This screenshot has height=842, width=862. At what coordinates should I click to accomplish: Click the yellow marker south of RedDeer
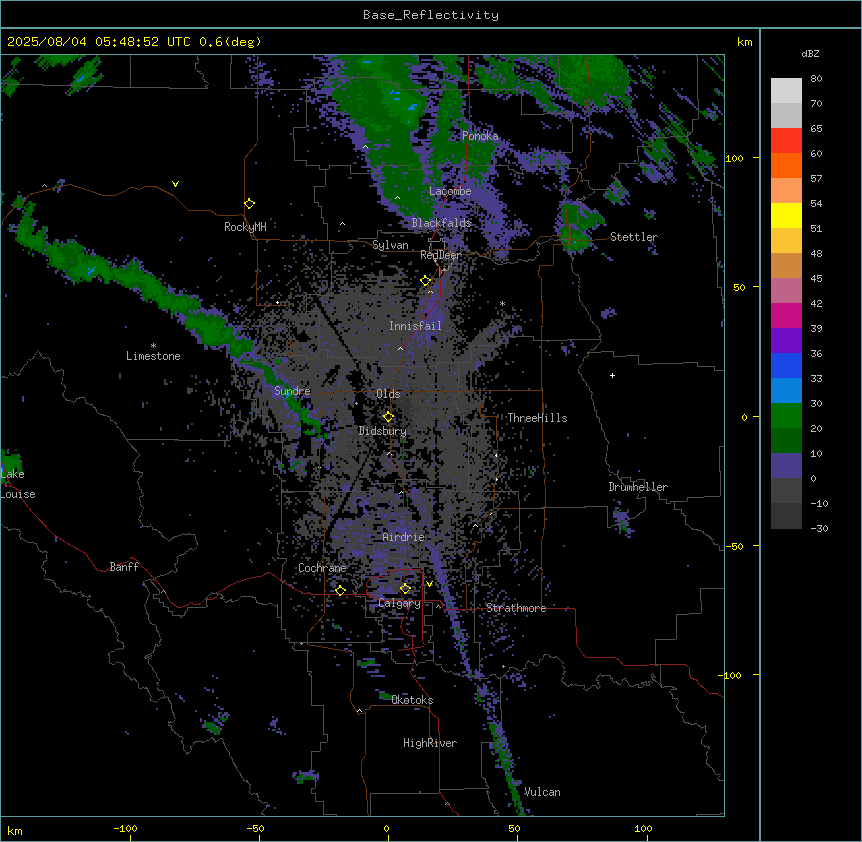[x=425, y=280]
